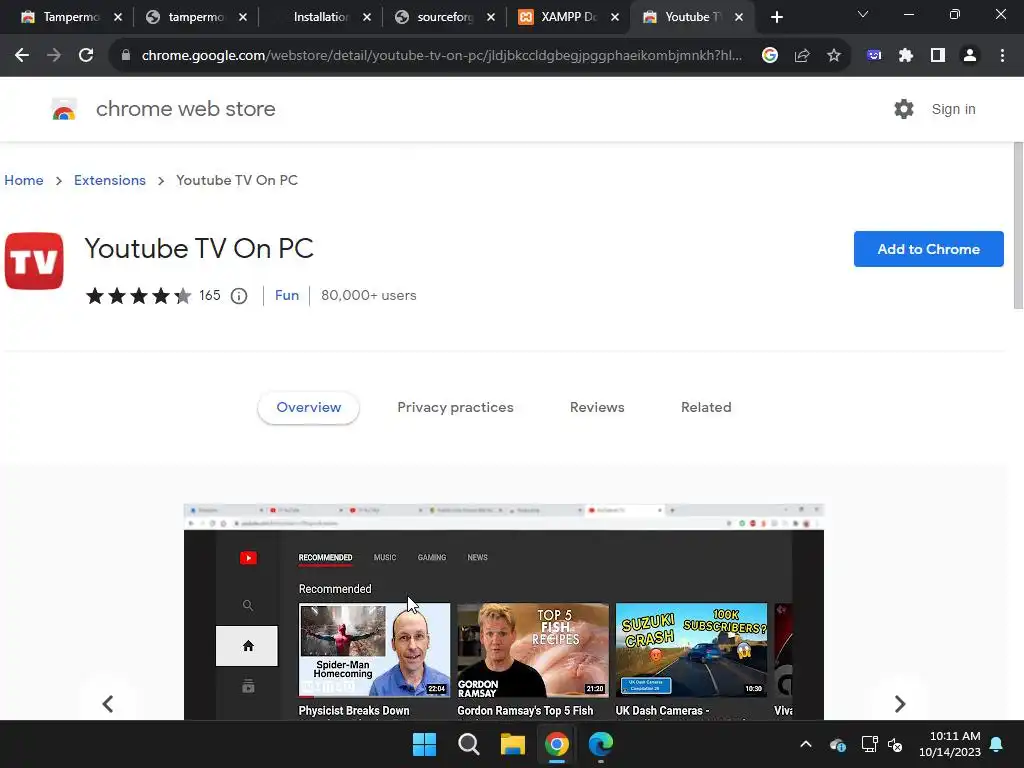Click the Chrome taskbar icon
The image size is (1024, 768).
557,744
